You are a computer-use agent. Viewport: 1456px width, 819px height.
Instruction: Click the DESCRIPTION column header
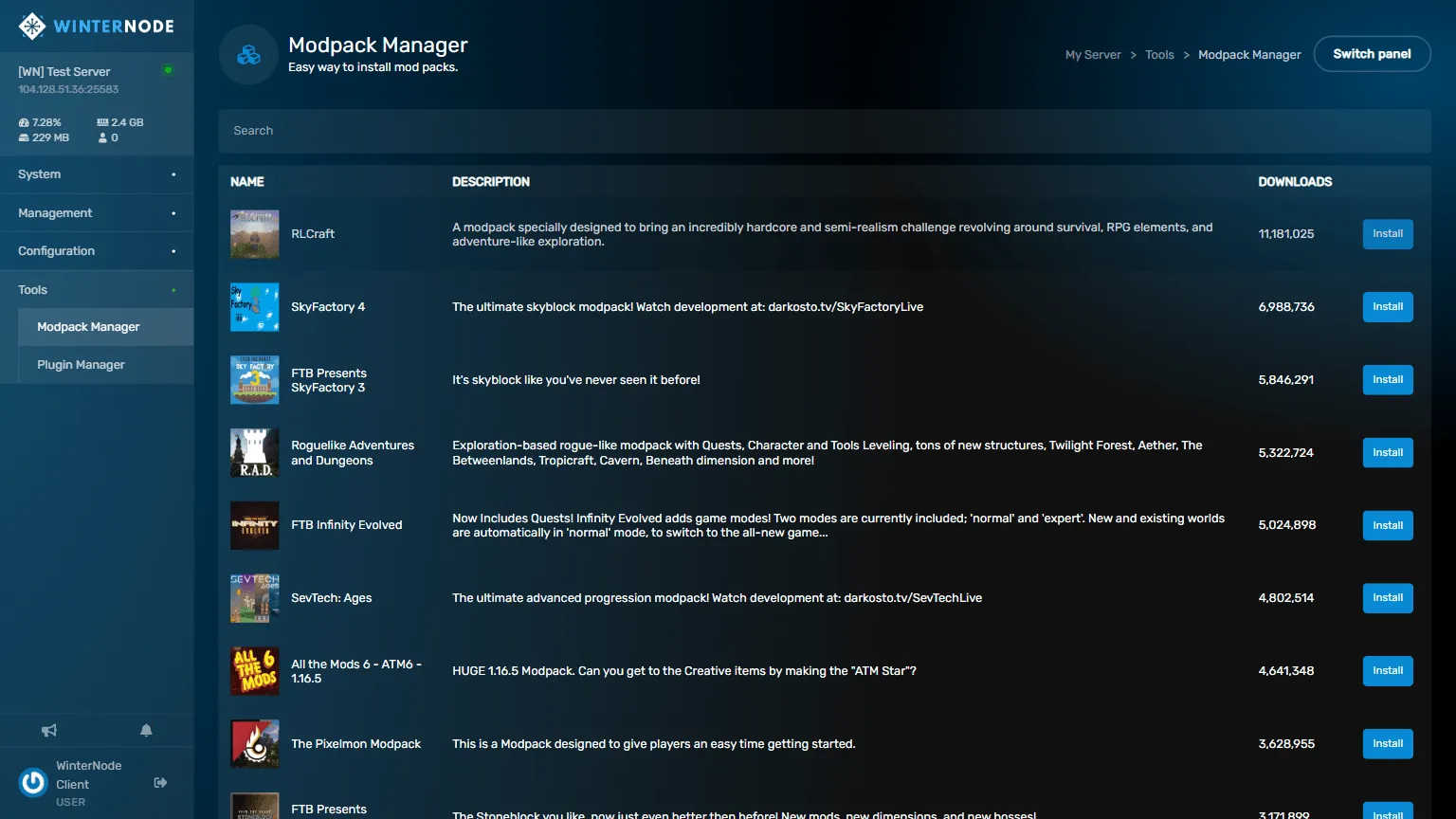point(491,182)
